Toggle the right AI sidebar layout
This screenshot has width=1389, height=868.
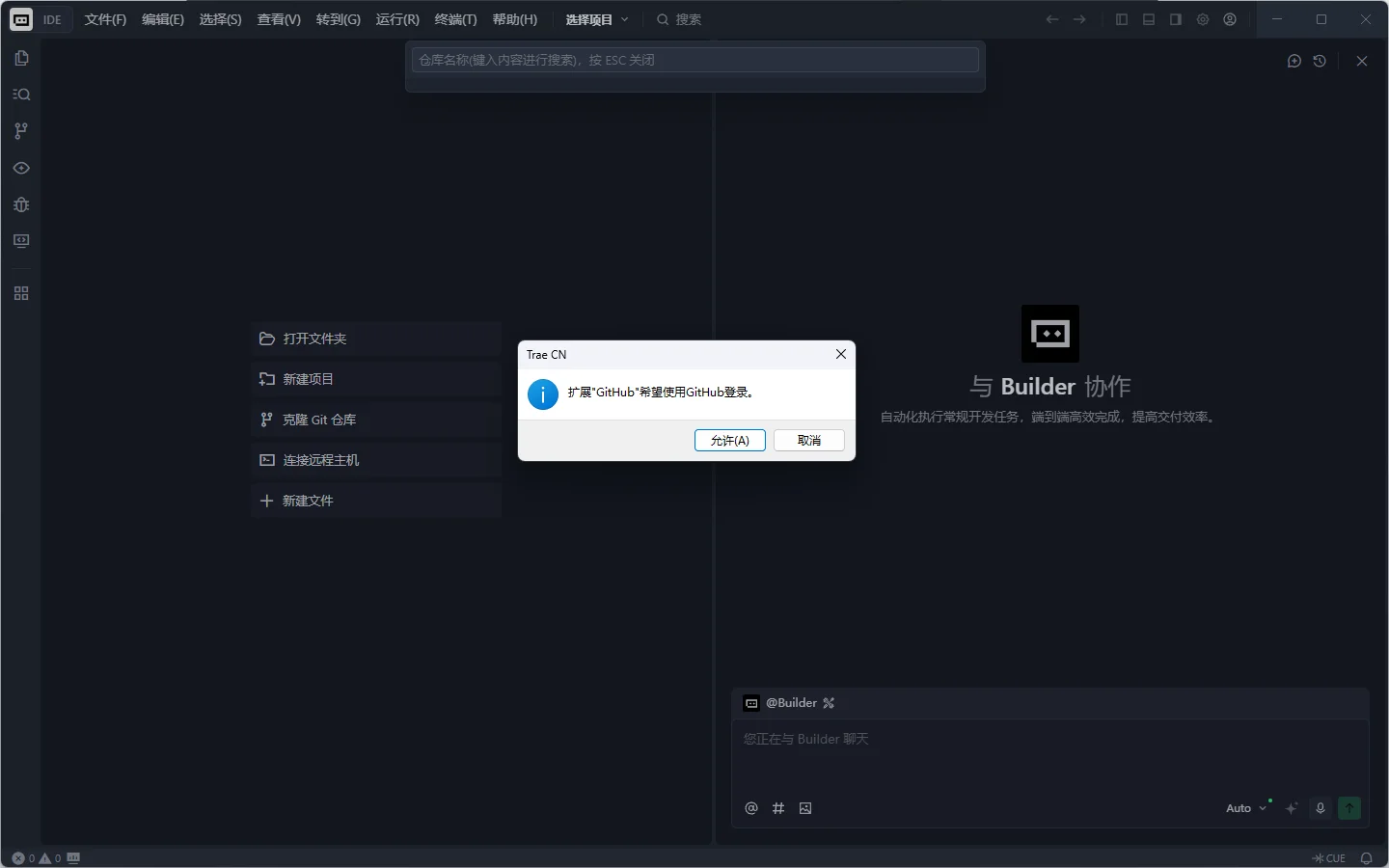tap(1176, 19)
